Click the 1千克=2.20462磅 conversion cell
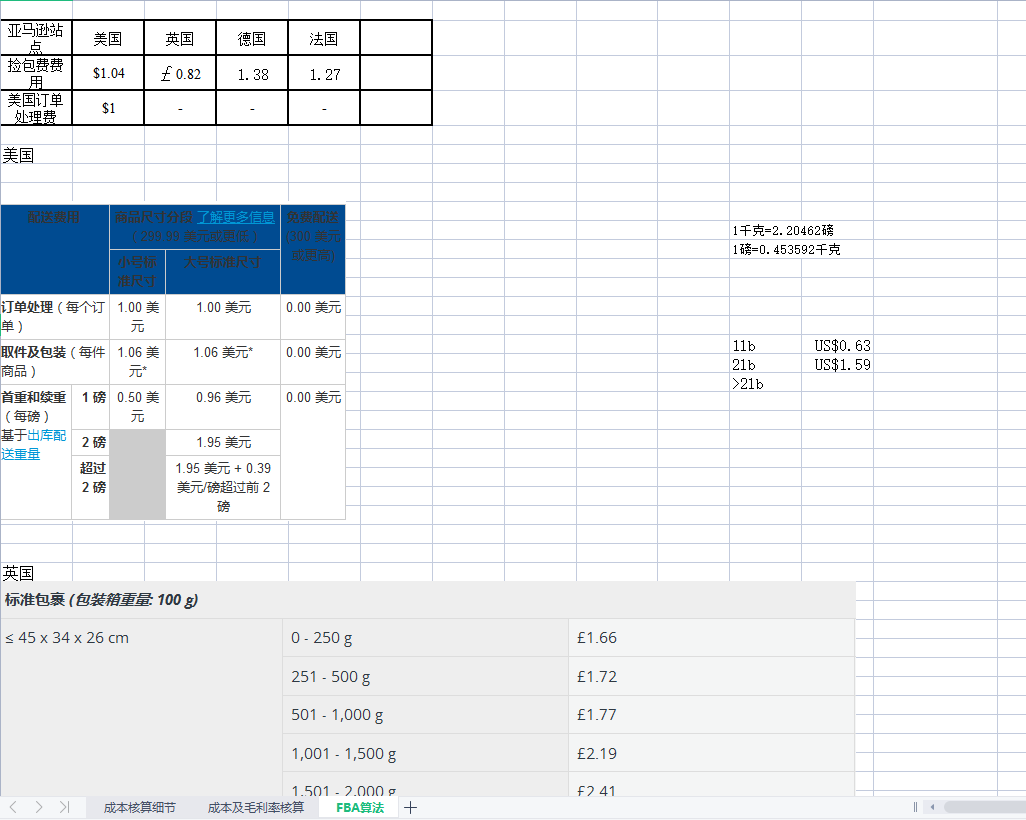This screenshot has height=820, width=1026. point(783,230)
